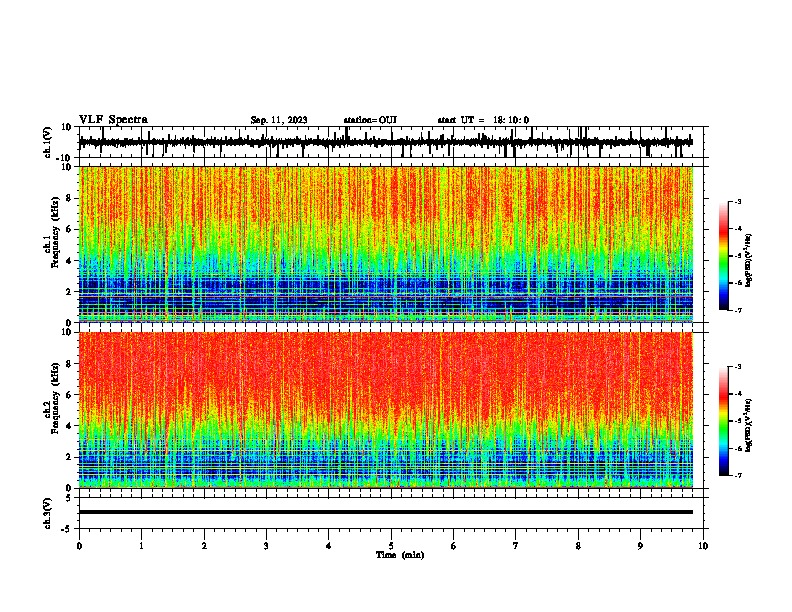Click the ch.2 'Frequency (kHz)' axis label
792x612 pixels.
pos(55,398)
